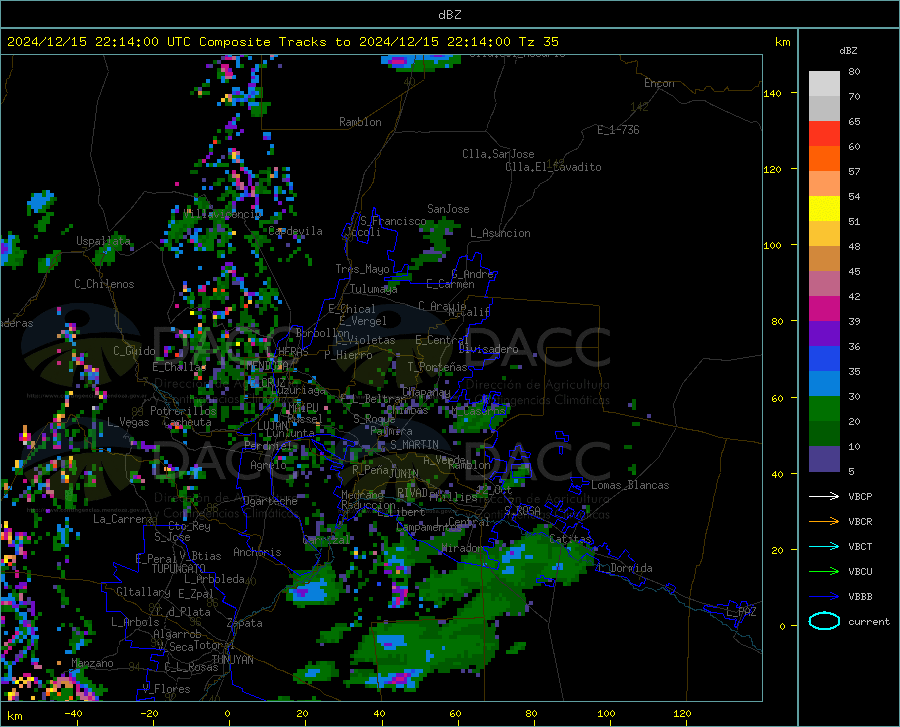Click the 'VBCU' legend label
900x727 pixels.
(x=860, y=572)
